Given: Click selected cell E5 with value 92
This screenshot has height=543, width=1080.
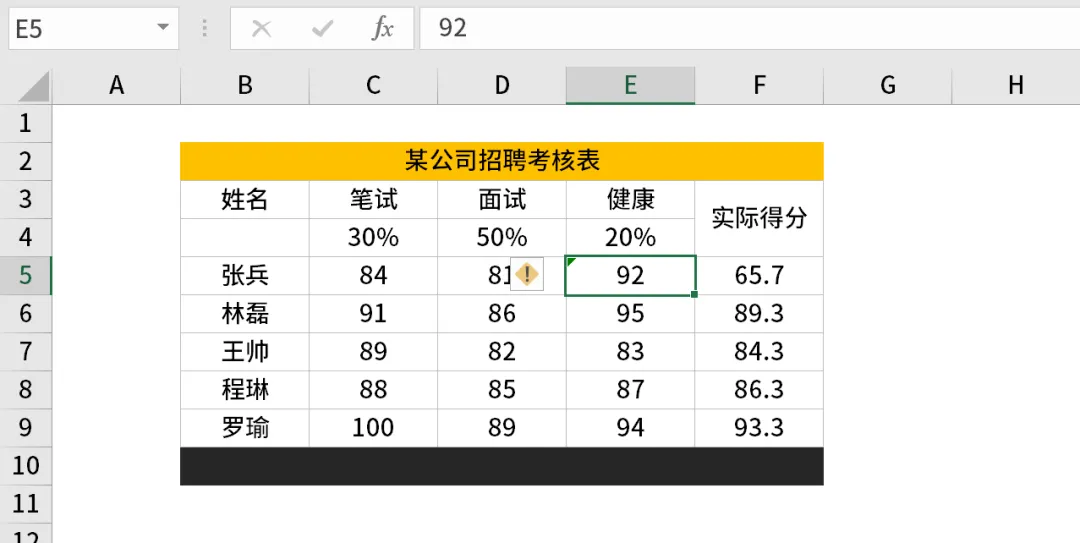Looking at the screenshot, I should pos(630,276).
